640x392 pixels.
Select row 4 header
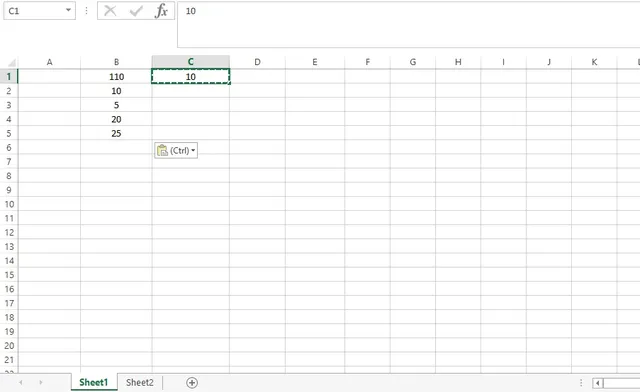point(9,119)
